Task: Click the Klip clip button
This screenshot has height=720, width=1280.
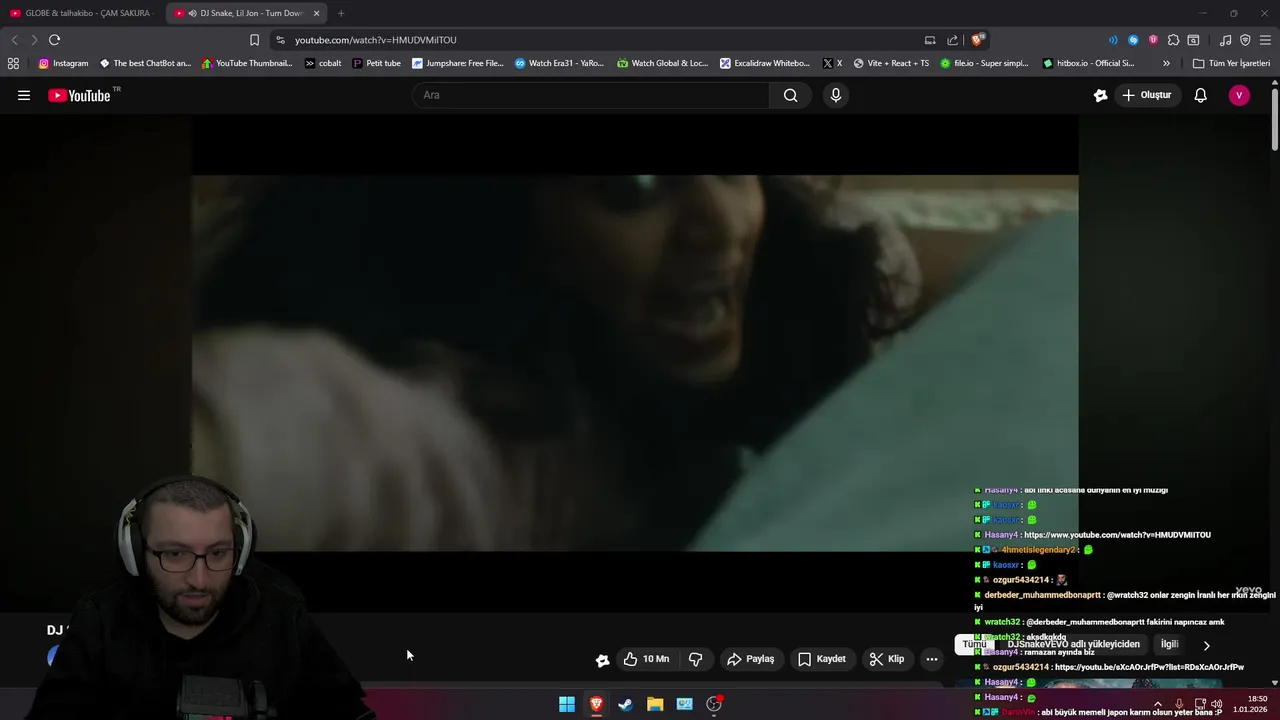Action: [x=887, y=659]
